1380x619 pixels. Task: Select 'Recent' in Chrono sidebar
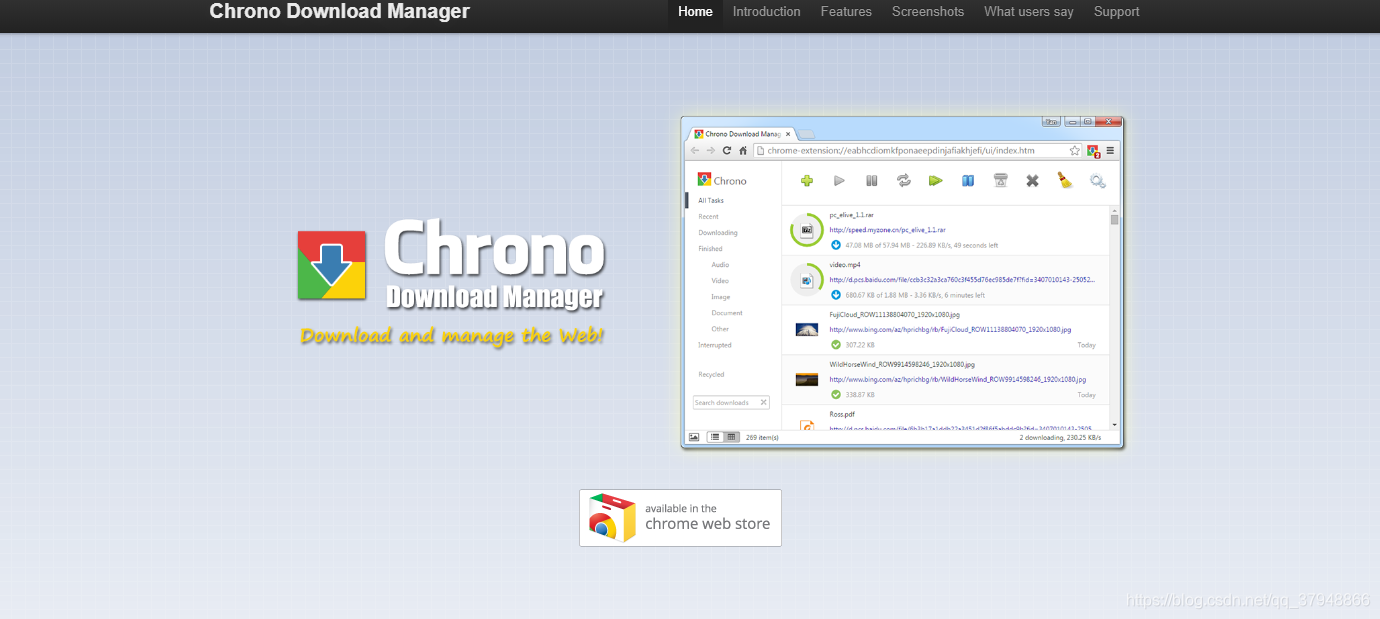click(x=709, y=217)
